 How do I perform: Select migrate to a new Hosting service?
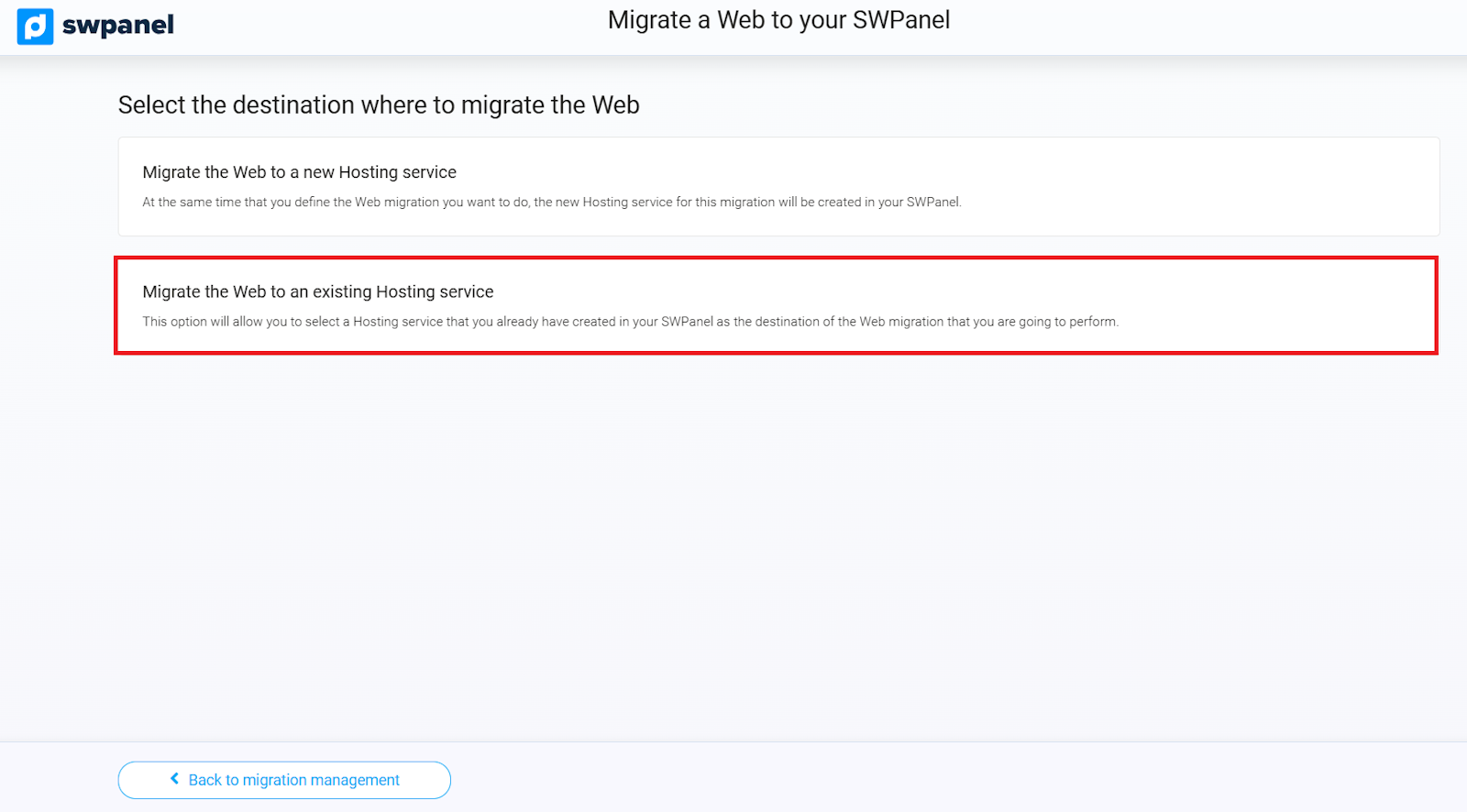(778, 187)
